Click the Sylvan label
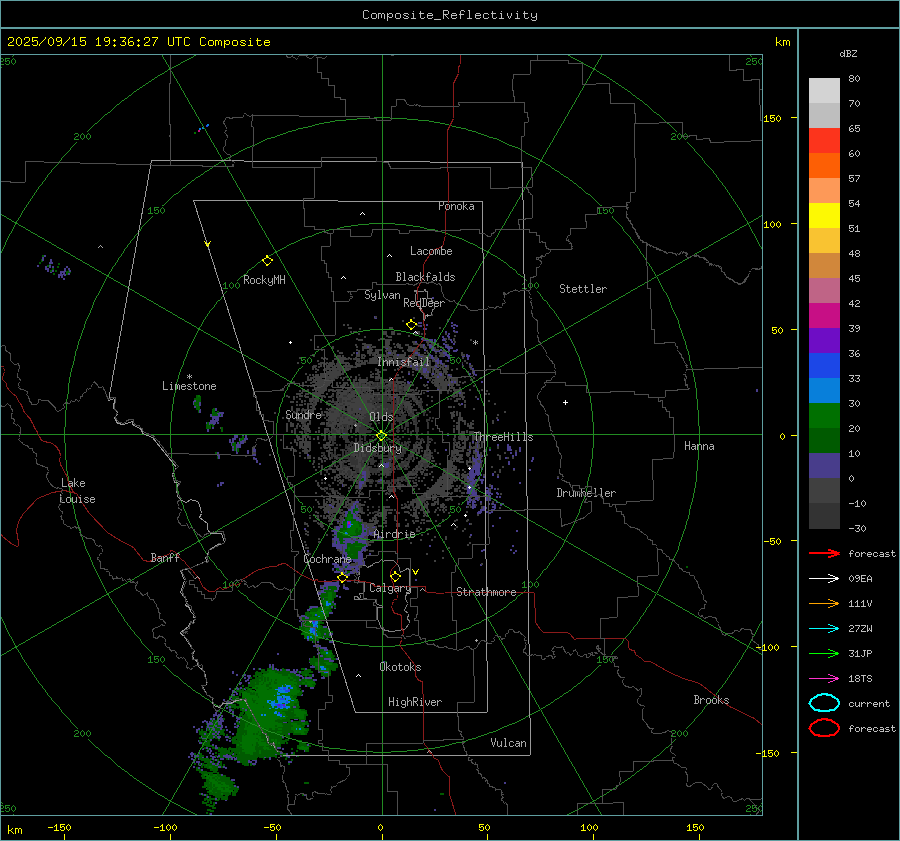Image resolution: width=900 pixels, height=841 pixels. click(x=382, y=295)
